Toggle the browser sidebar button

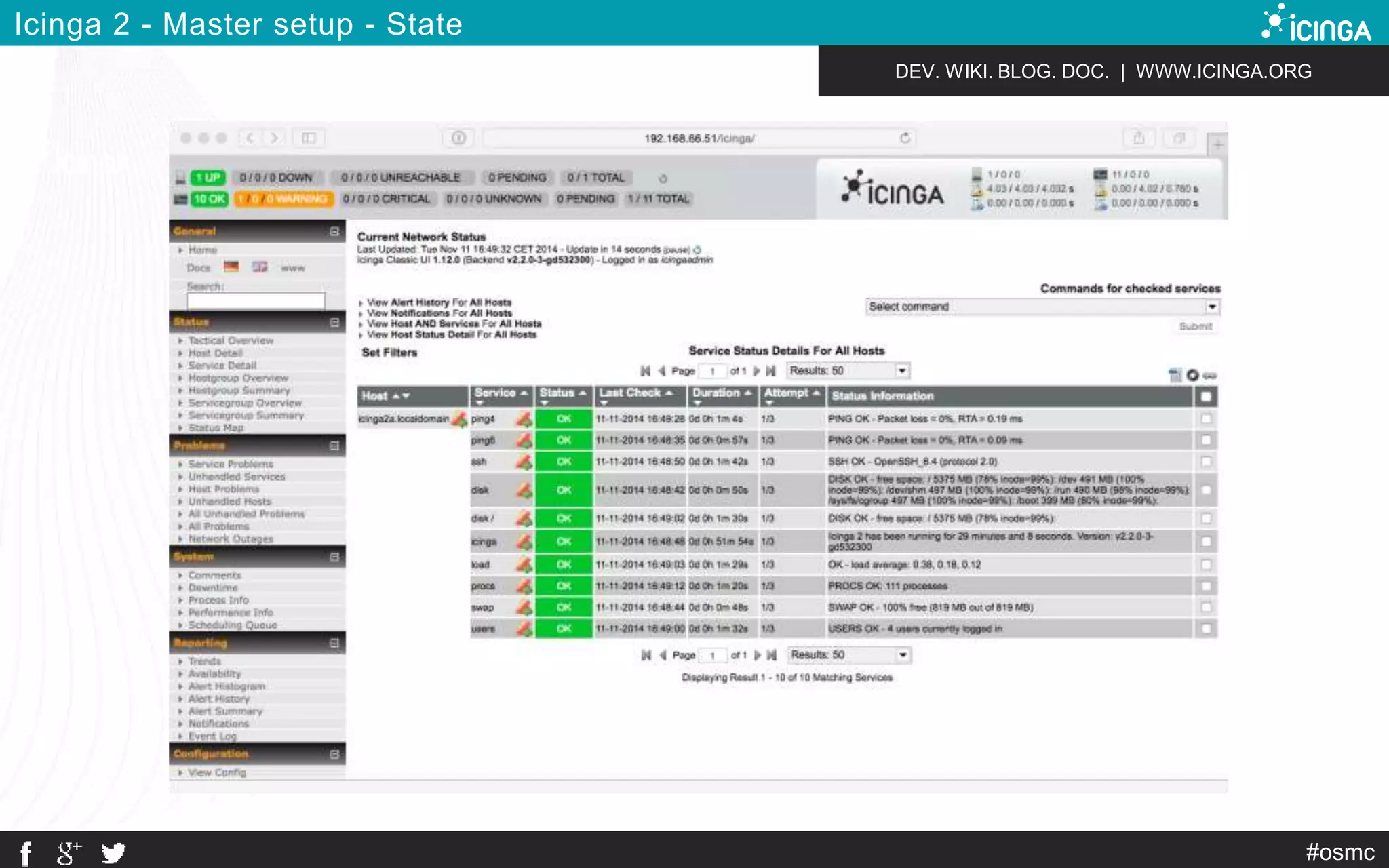click(309, 138)
